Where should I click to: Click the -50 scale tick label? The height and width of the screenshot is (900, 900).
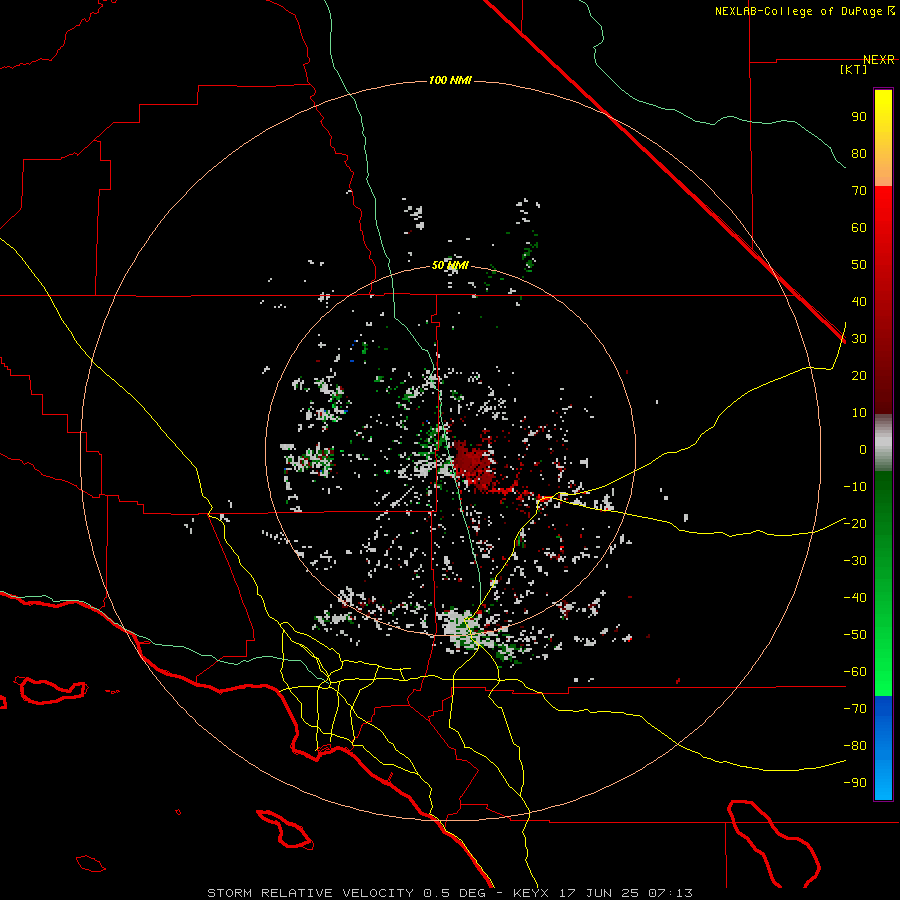(x=855, y=635)
